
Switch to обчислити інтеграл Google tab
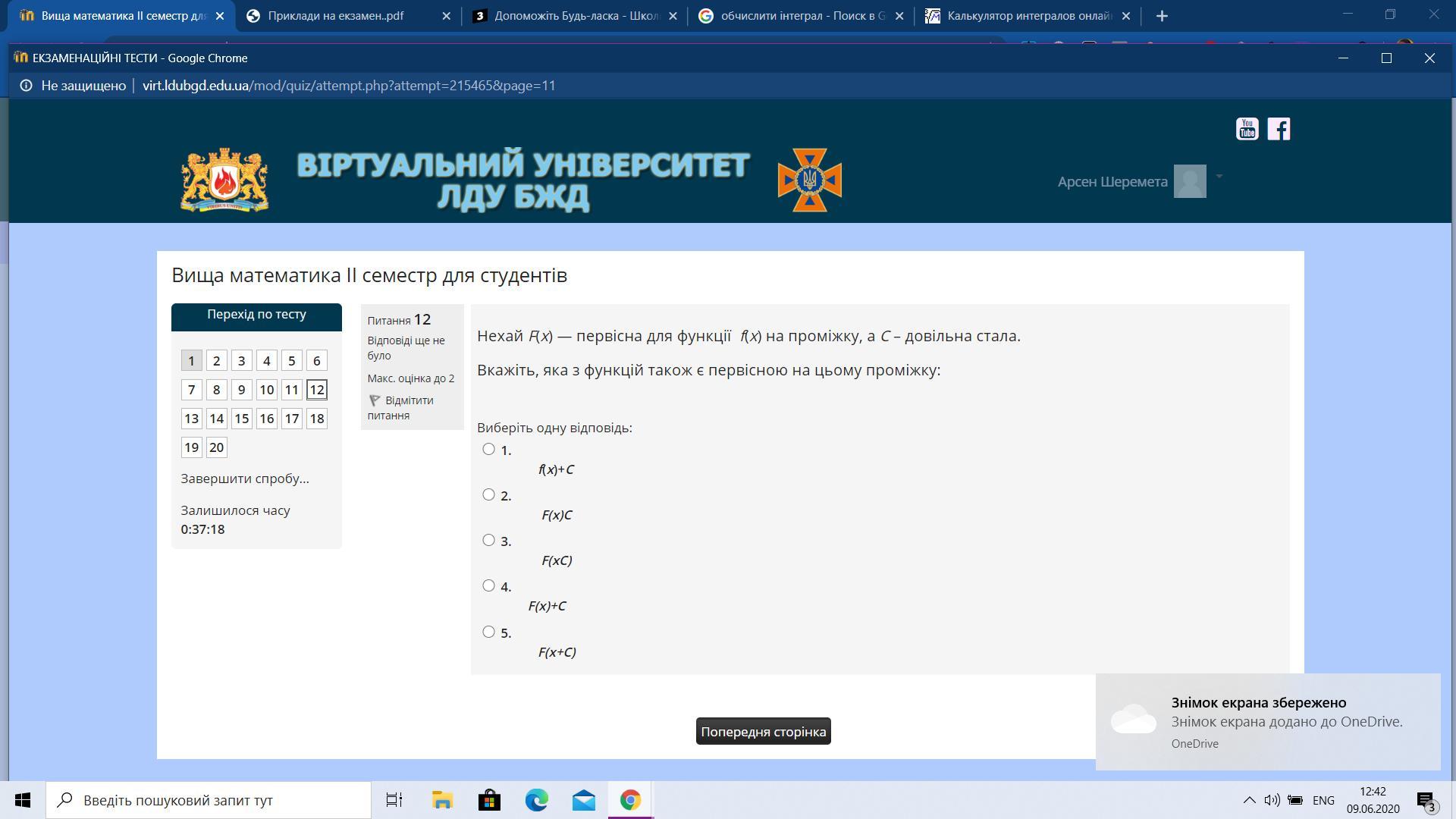(x=803, y=16)
